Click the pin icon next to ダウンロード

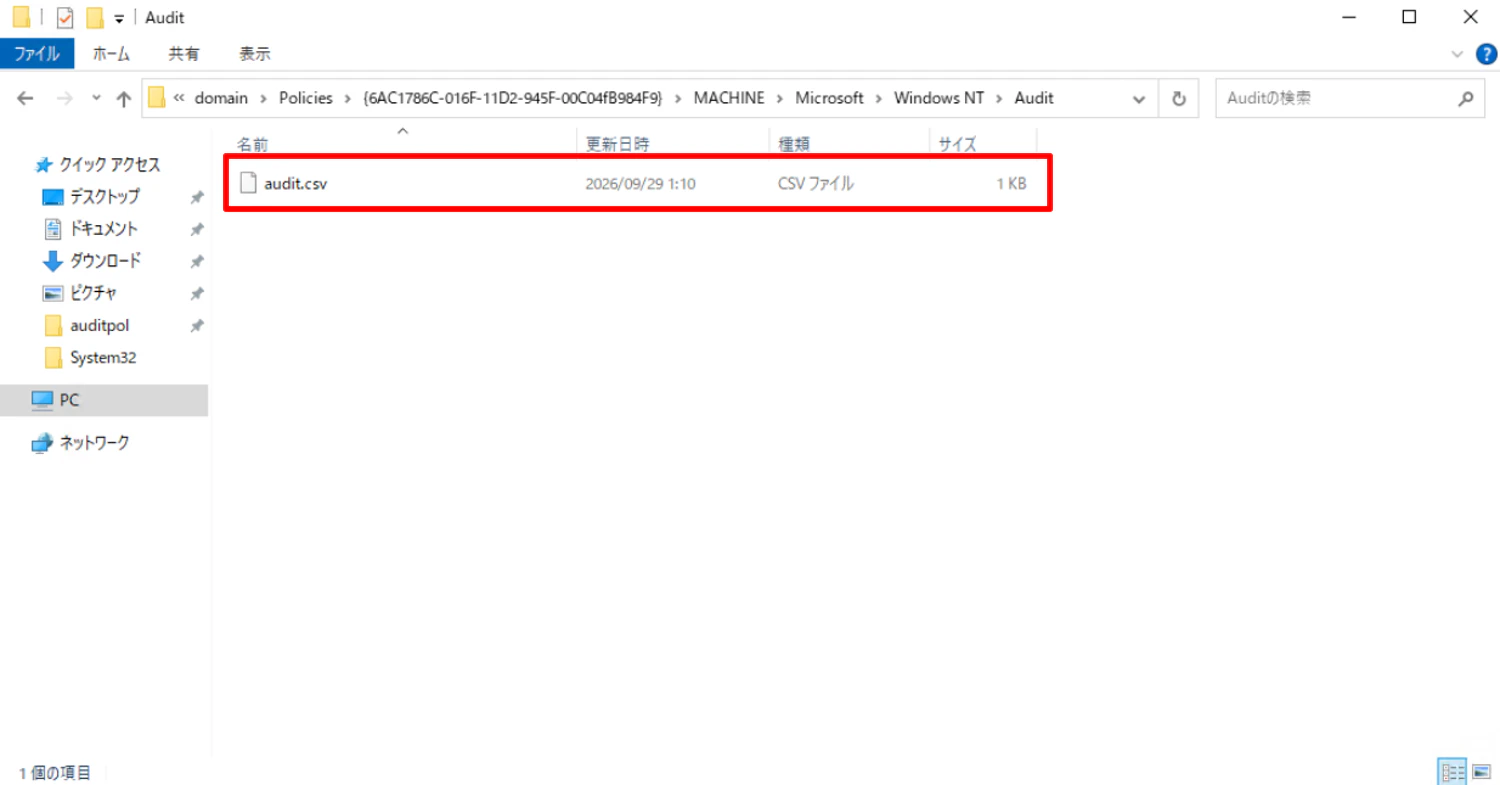(197, 261)
